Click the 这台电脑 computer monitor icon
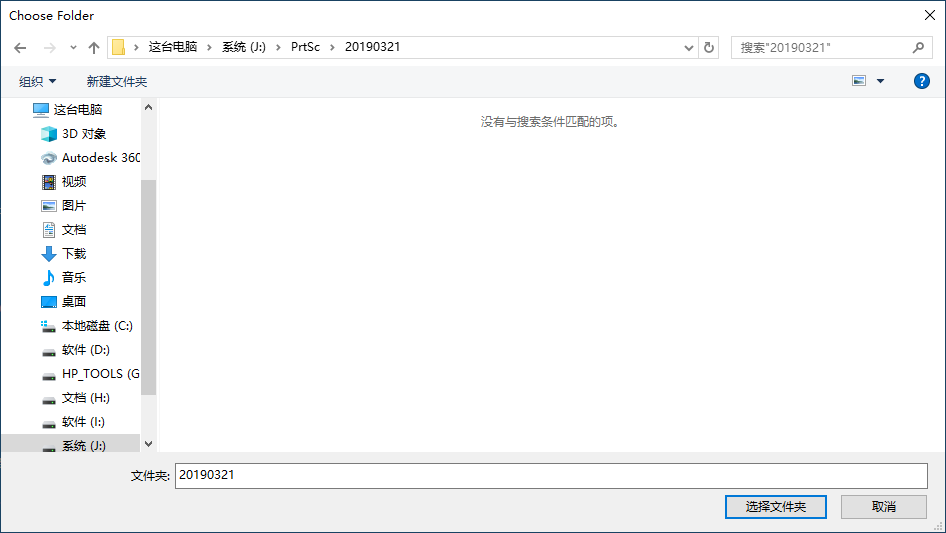This screenshot has height=533, width=946. [40, 109]
